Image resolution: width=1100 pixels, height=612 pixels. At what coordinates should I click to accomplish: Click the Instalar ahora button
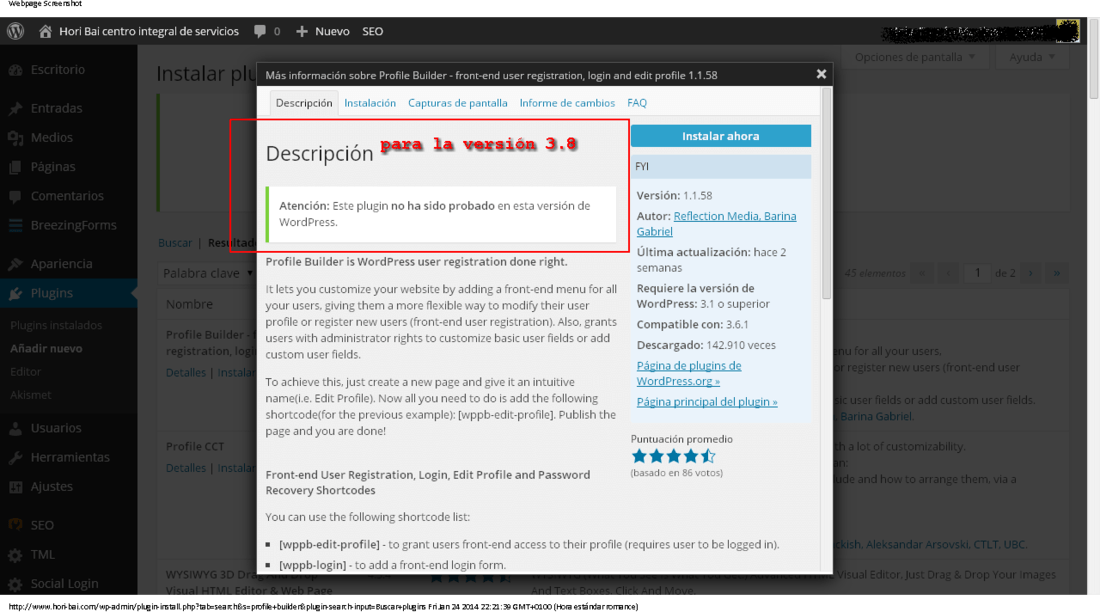720,136
